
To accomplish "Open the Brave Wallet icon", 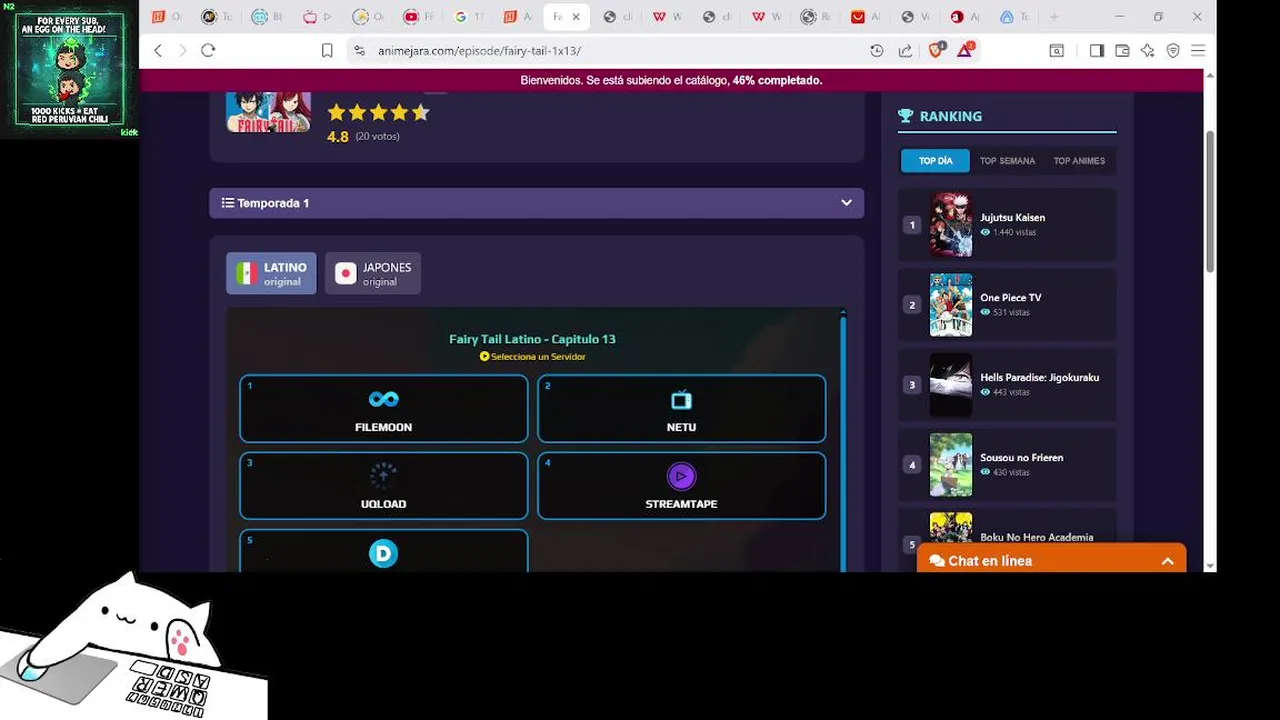I will [x=1122, y=51].
